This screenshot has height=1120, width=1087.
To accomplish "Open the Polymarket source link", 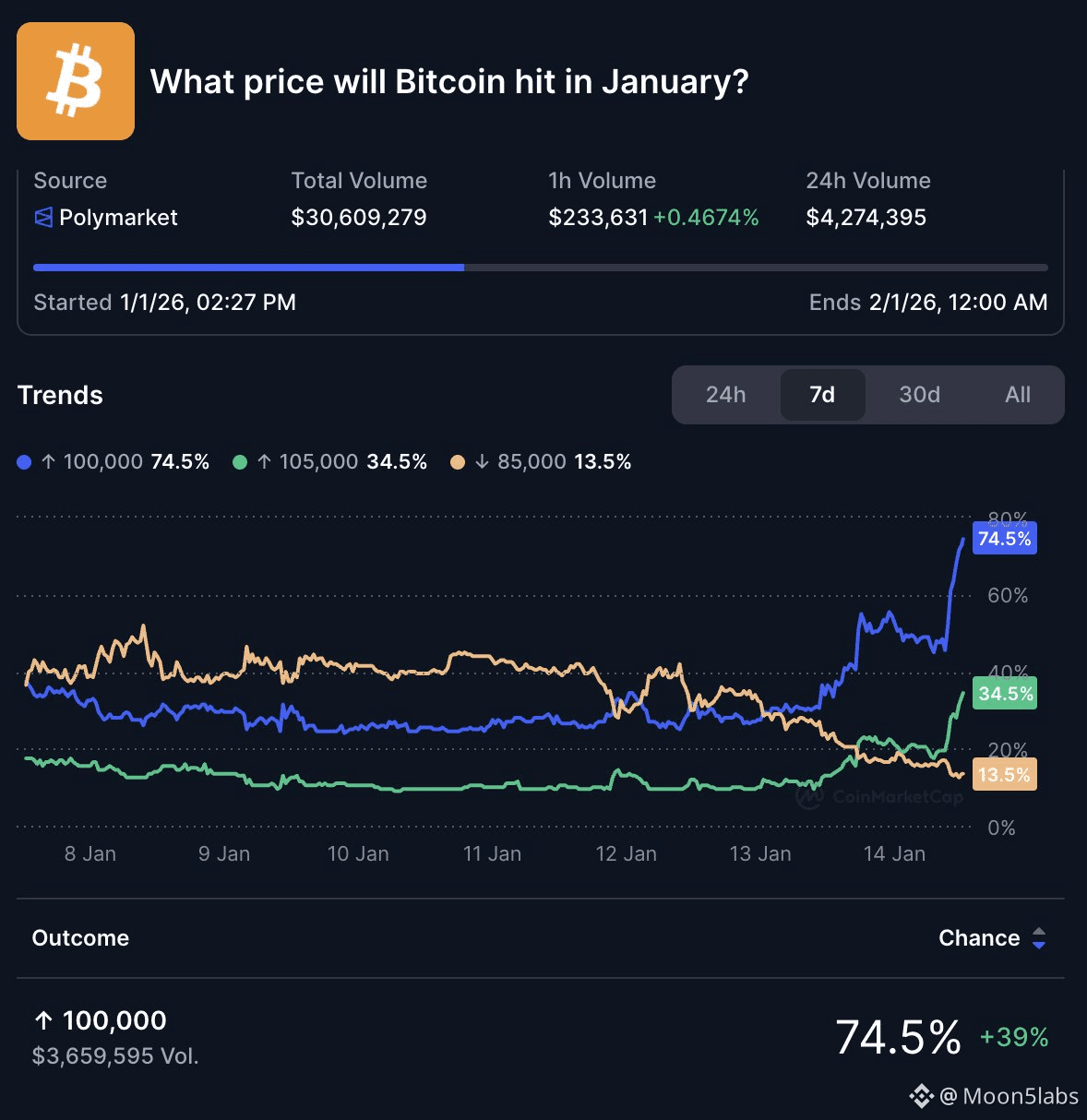I will (x=118, y=218).
